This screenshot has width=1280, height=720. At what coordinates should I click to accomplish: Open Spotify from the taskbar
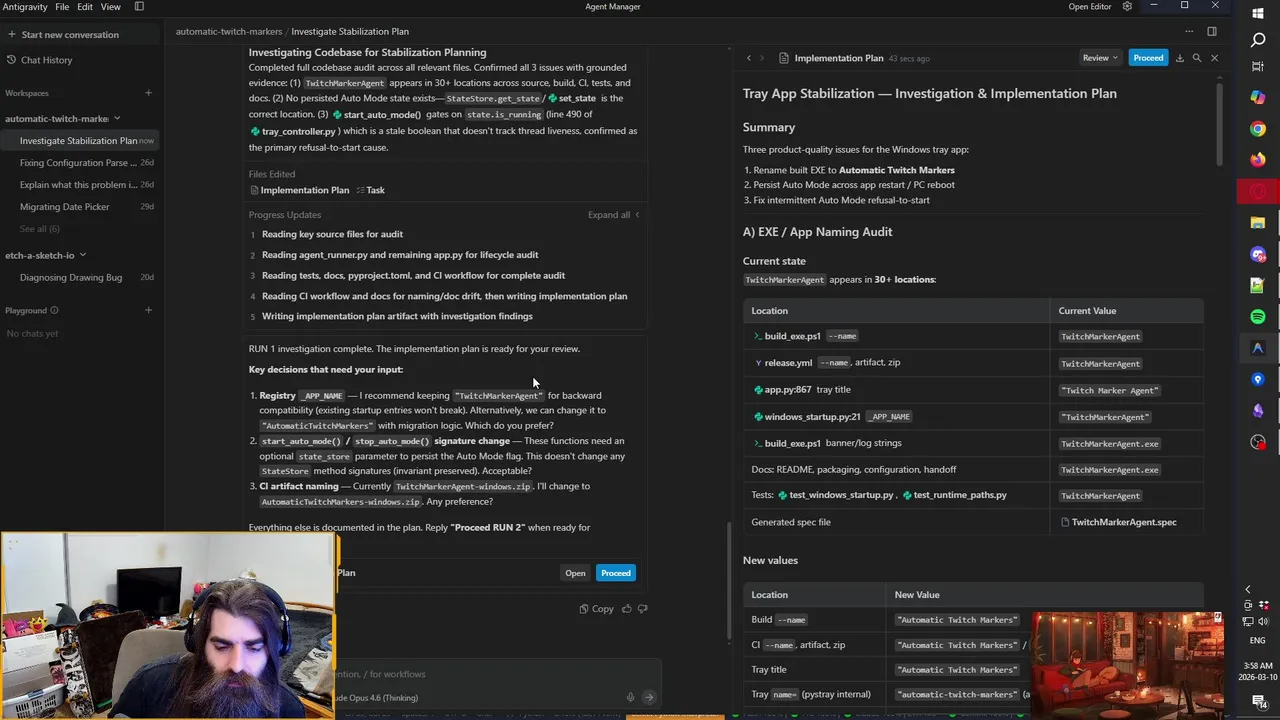coord(1258,316)
